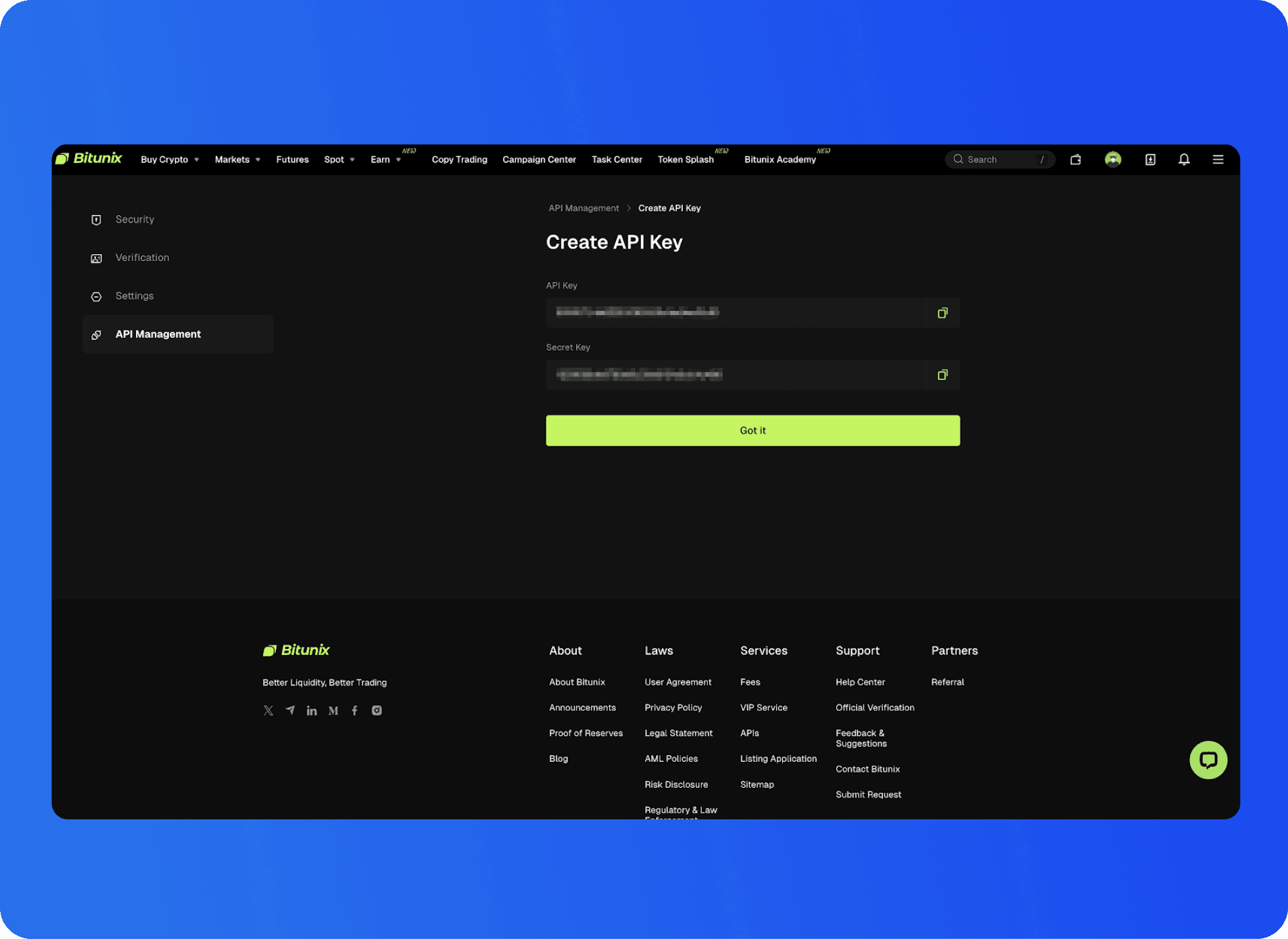Visit Bitunix Telegram channel icon
This screenshot has height=939, width=1288.
point(290,711)
